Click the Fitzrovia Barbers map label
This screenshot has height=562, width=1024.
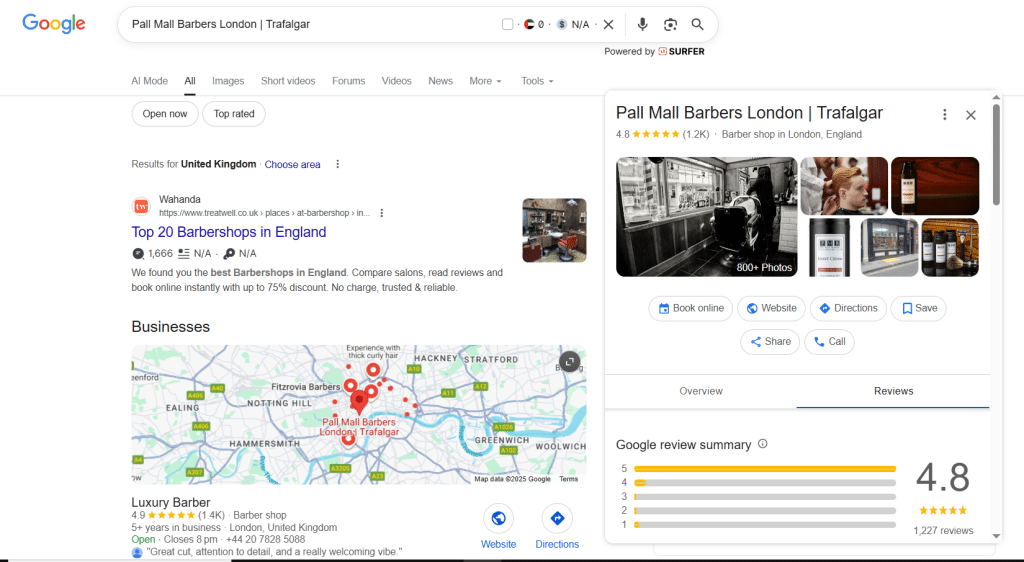[x=306, y=387]
